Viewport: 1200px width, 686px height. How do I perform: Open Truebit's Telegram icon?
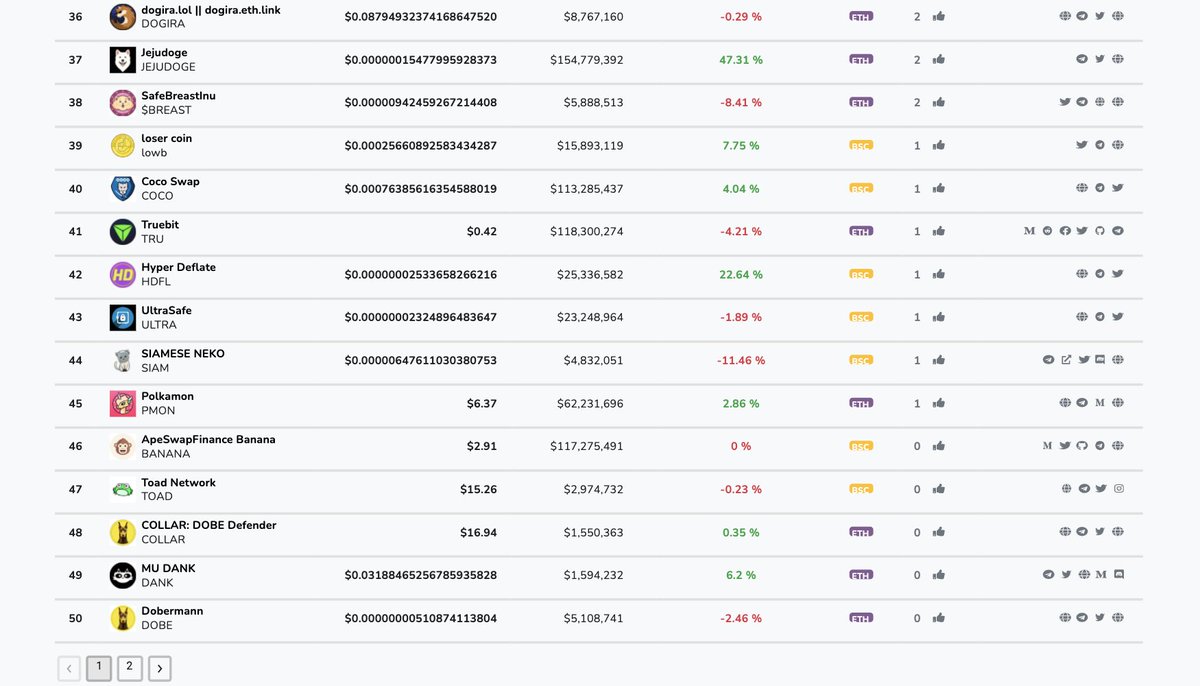1118,231
